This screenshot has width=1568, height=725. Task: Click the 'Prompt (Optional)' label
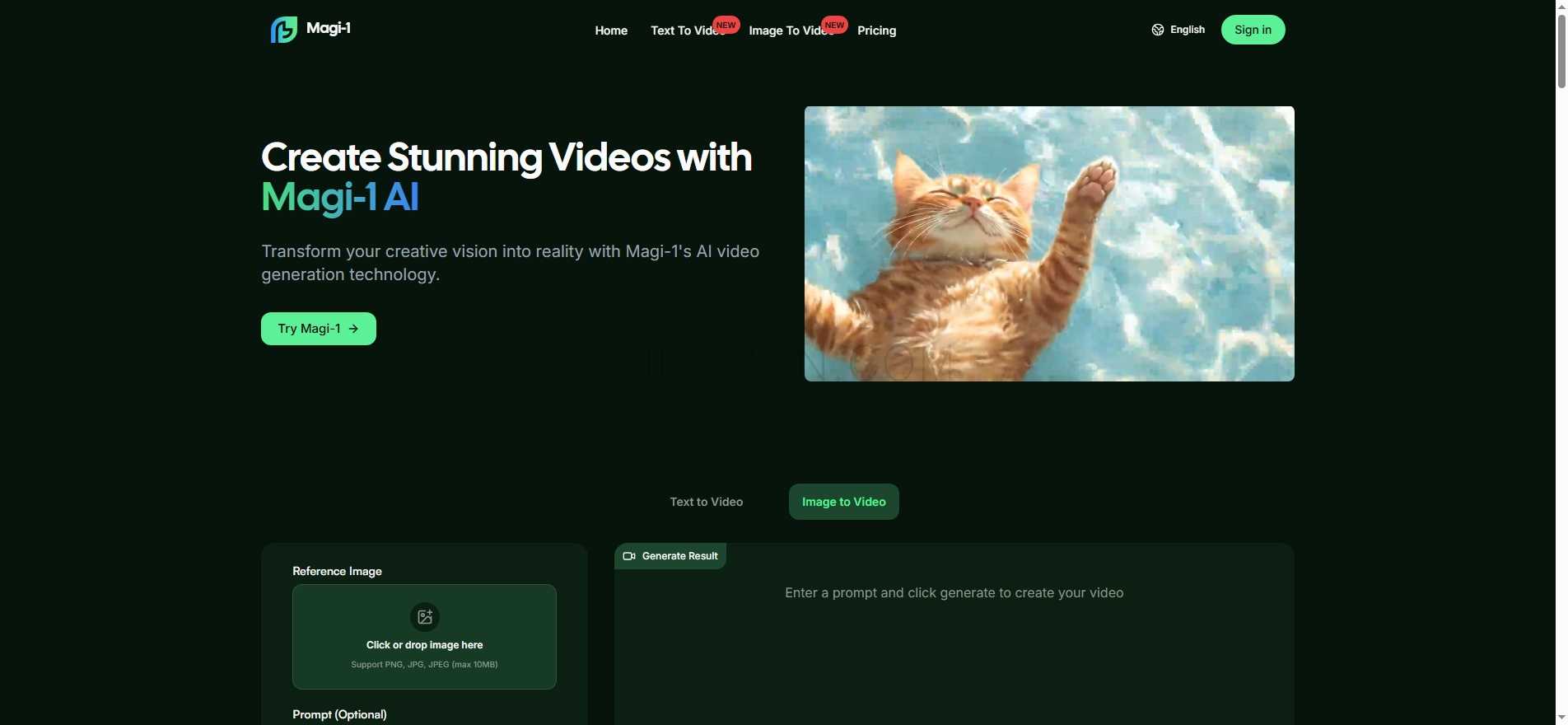pos(339,714)
